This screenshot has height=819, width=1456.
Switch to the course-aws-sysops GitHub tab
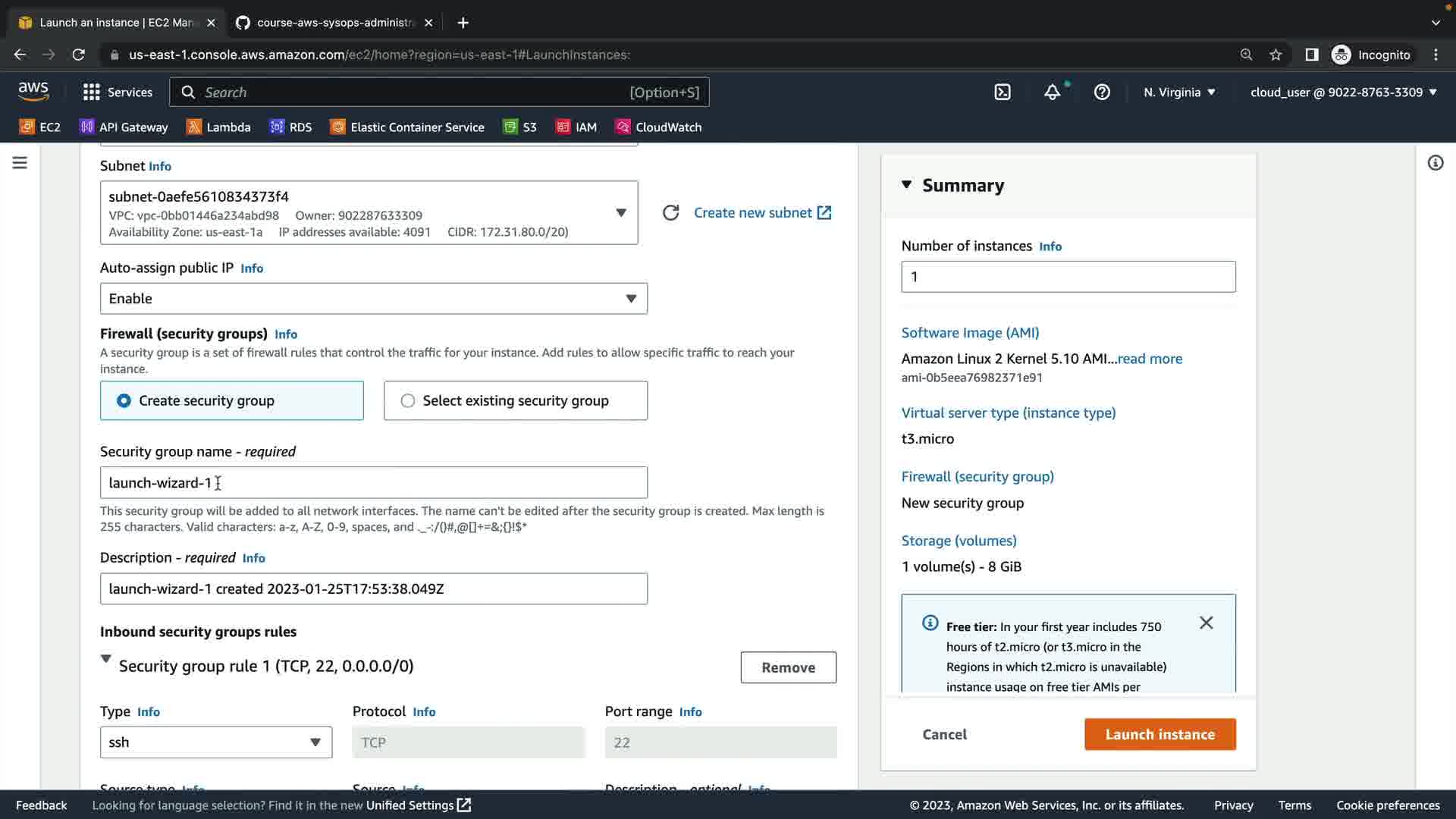[334, 23]
